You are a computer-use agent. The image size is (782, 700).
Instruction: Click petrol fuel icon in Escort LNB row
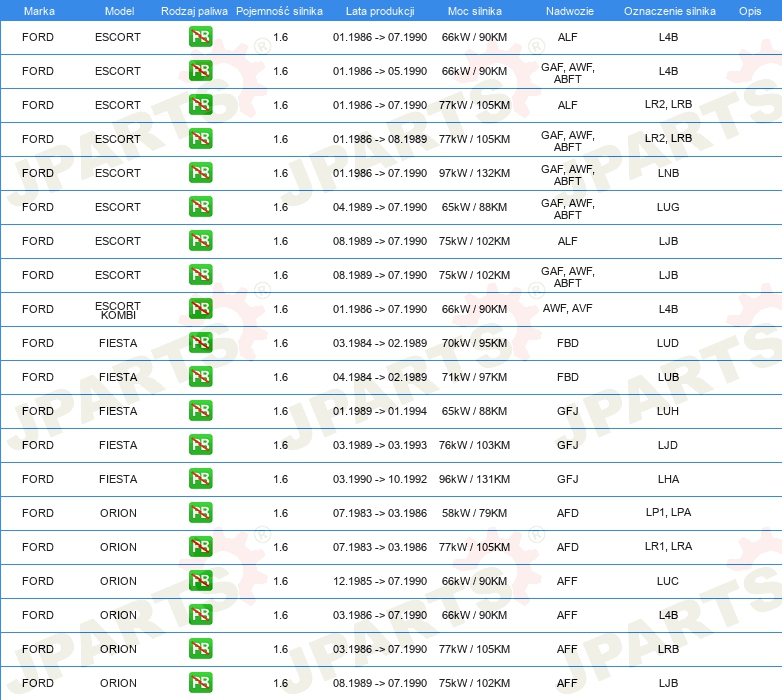[x=200, y=173]
